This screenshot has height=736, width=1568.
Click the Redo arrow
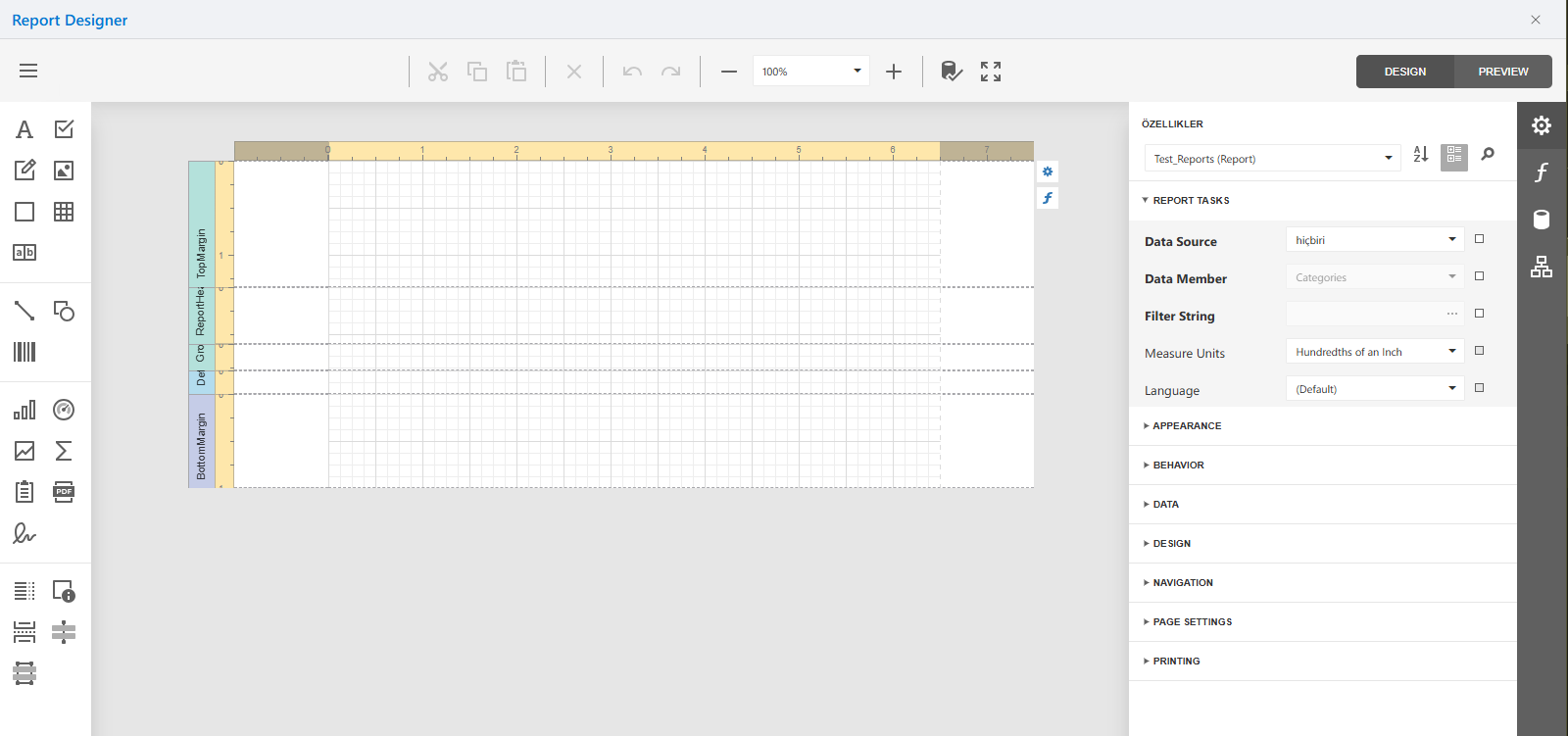pyautogui.click(x=671, y=72)
